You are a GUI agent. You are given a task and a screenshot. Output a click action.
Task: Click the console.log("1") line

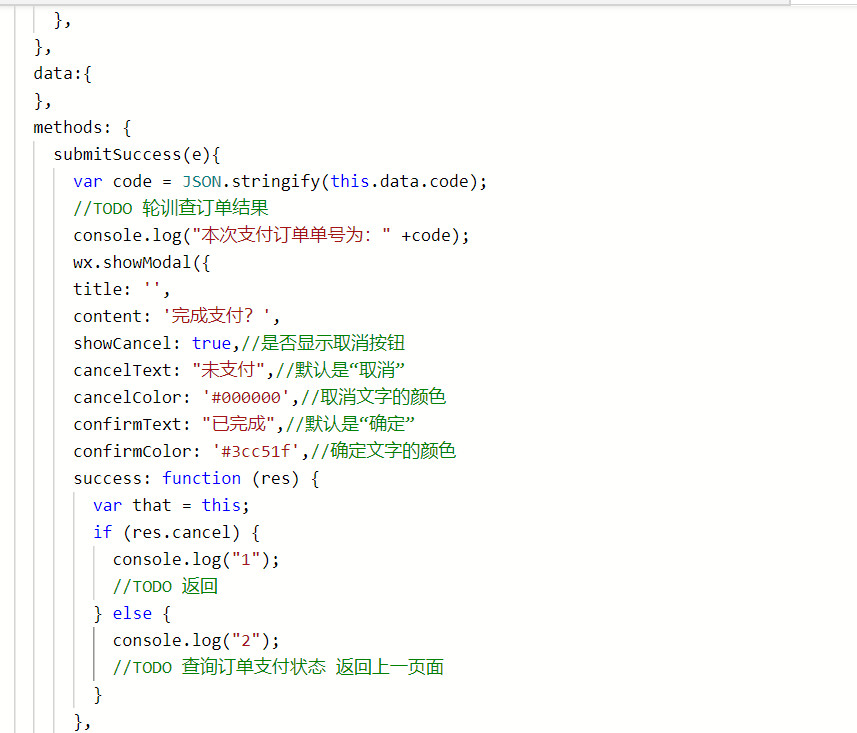(196, 559)
